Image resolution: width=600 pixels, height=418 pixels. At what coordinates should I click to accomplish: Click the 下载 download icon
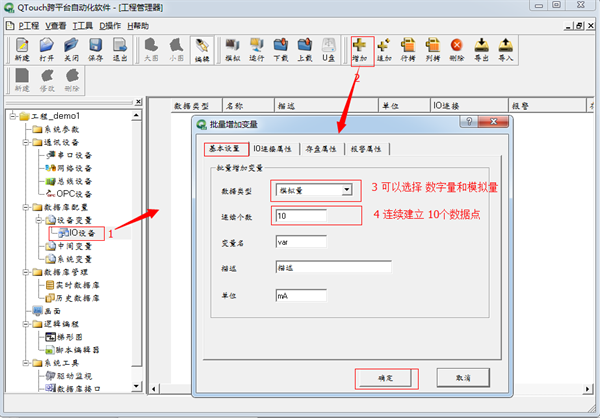pos(279,49)
